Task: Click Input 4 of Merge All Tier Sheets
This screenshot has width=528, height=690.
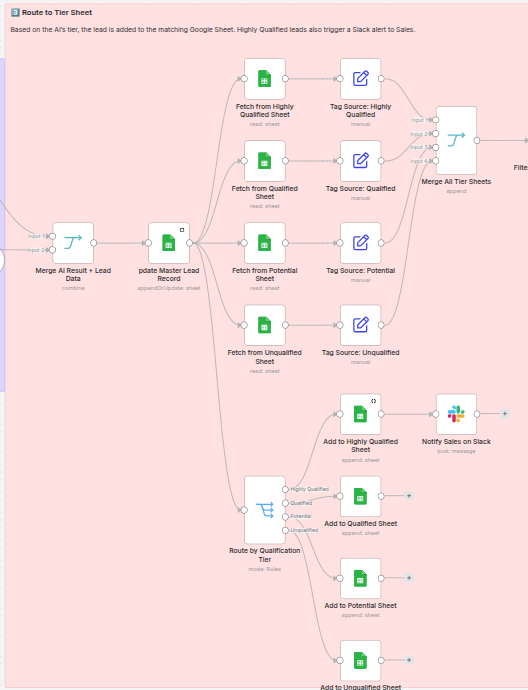Action: [436, 161]
